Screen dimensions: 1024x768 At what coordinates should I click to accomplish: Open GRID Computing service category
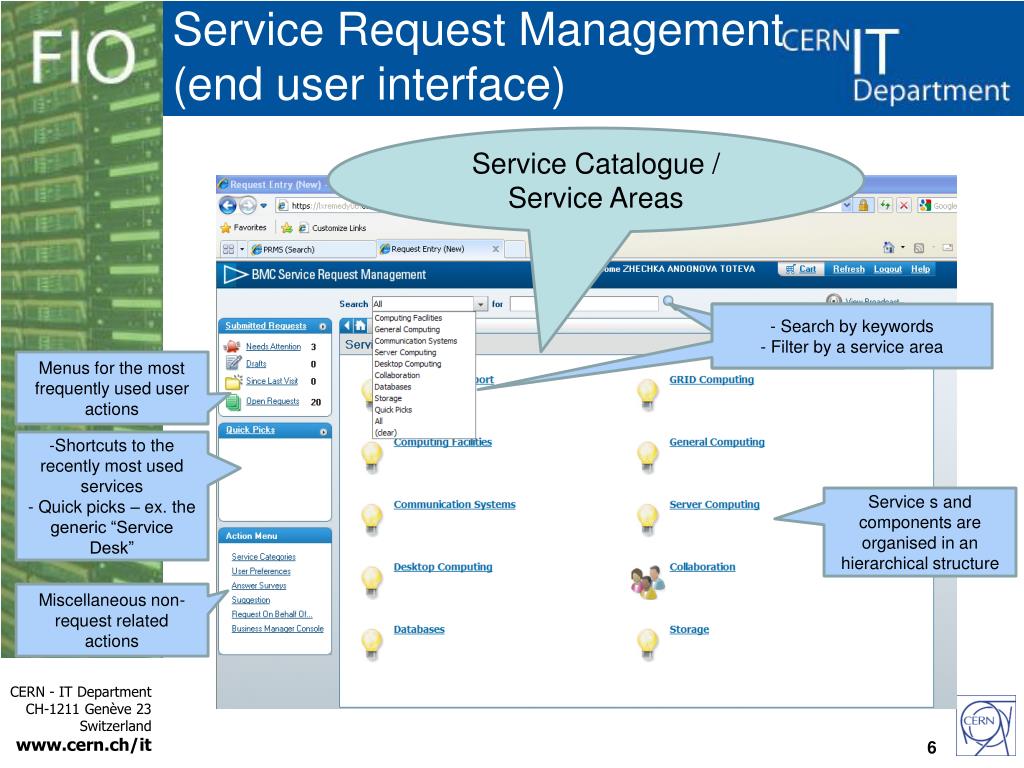point(711,379)
